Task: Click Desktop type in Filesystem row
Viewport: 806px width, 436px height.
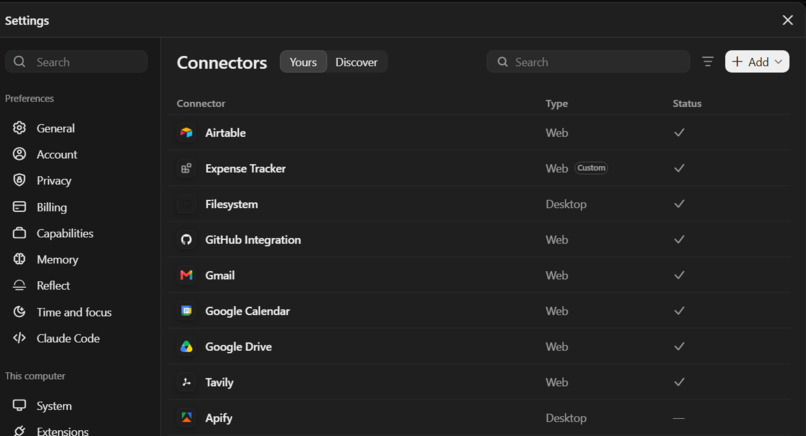Action: click(566, 204)
